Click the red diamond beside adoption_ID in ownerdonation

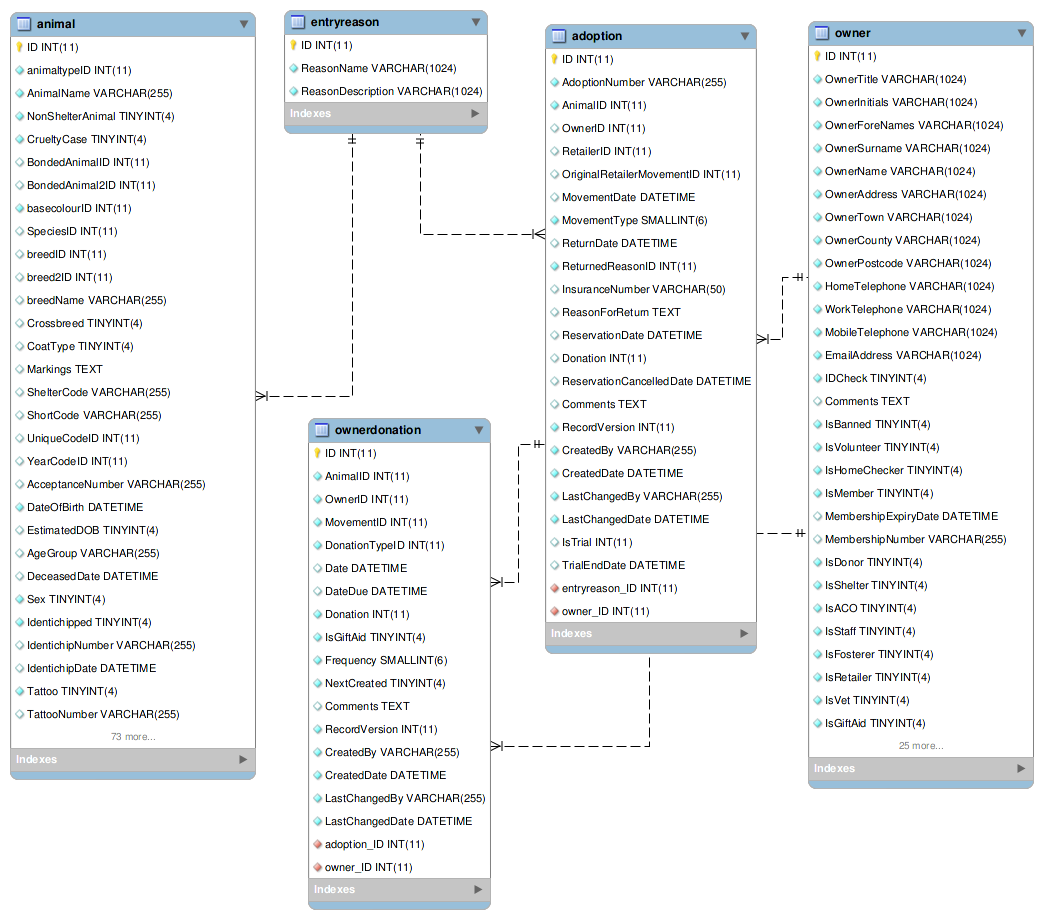pyautogui.click(x=320, y=844)
